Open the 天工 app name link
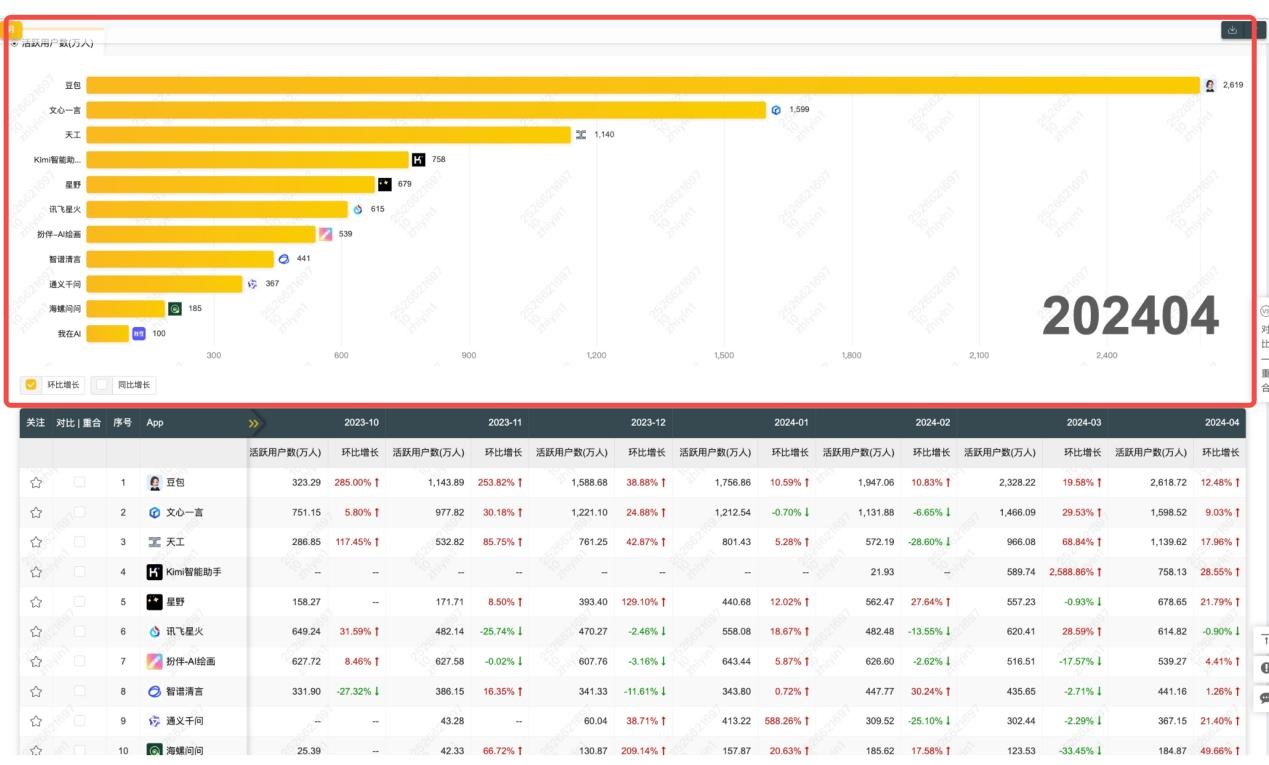This screenshot has height=765, width=1269. tap(175, 542)
